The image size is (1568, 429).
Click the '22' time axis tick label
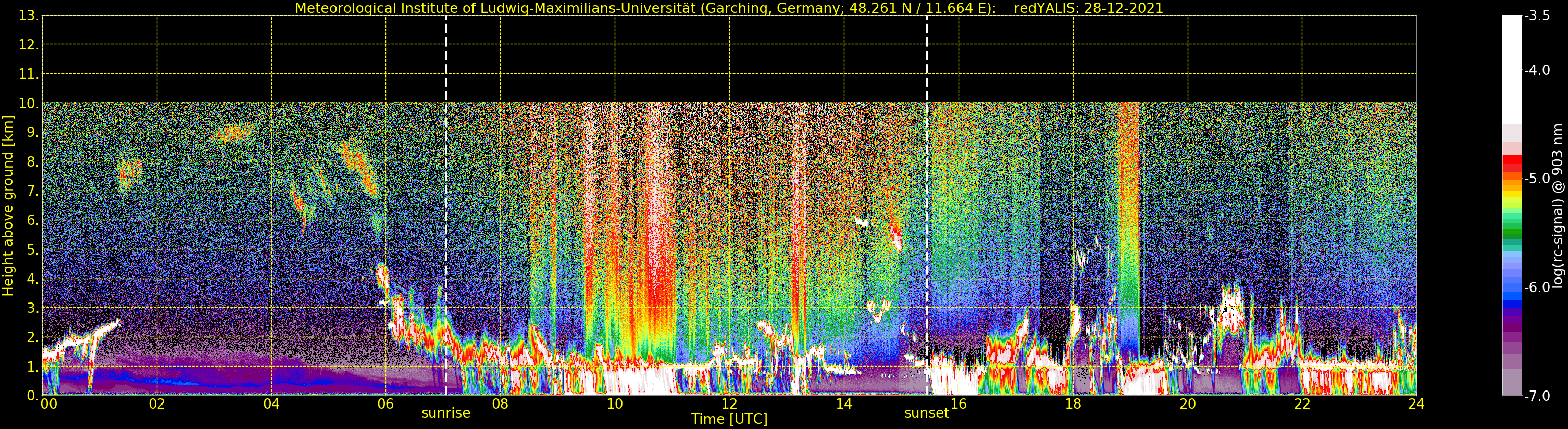pyautogui.click(x=1302, y=404)
